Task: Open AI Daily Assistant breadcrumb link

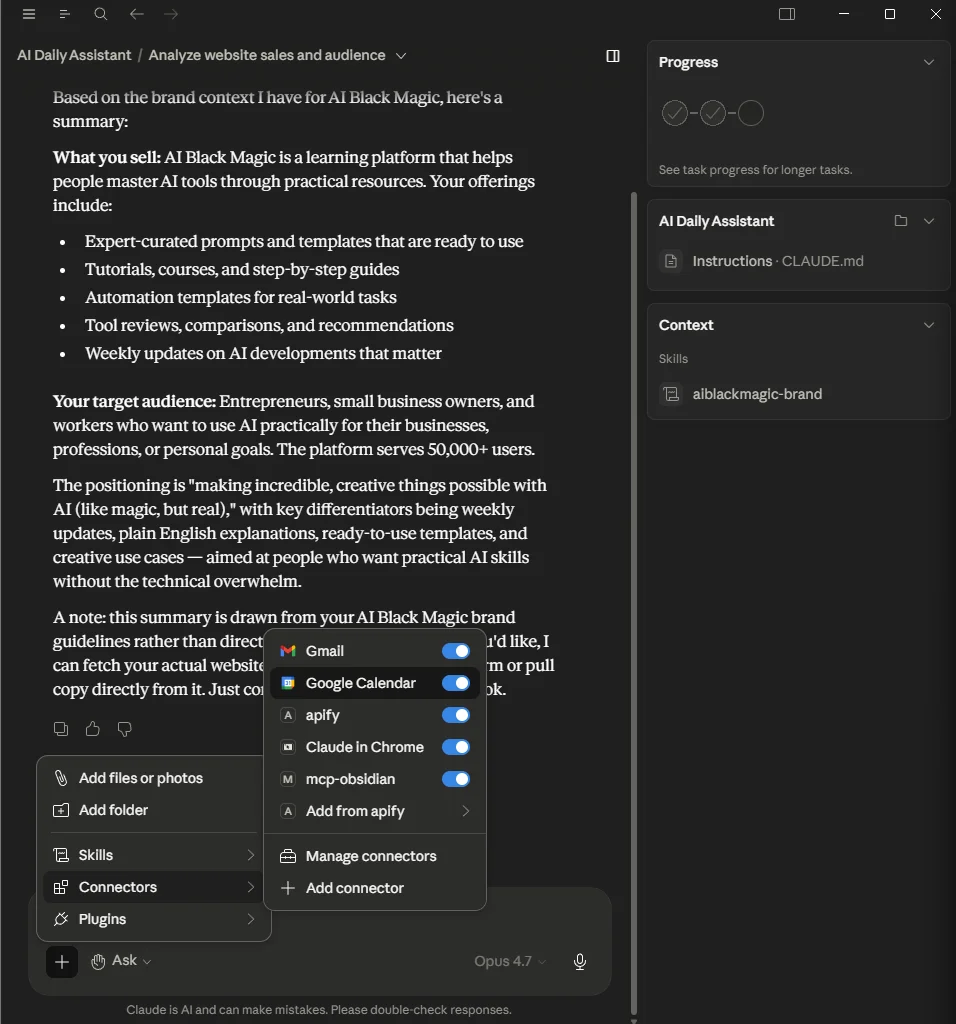Action: click(74, 56)
